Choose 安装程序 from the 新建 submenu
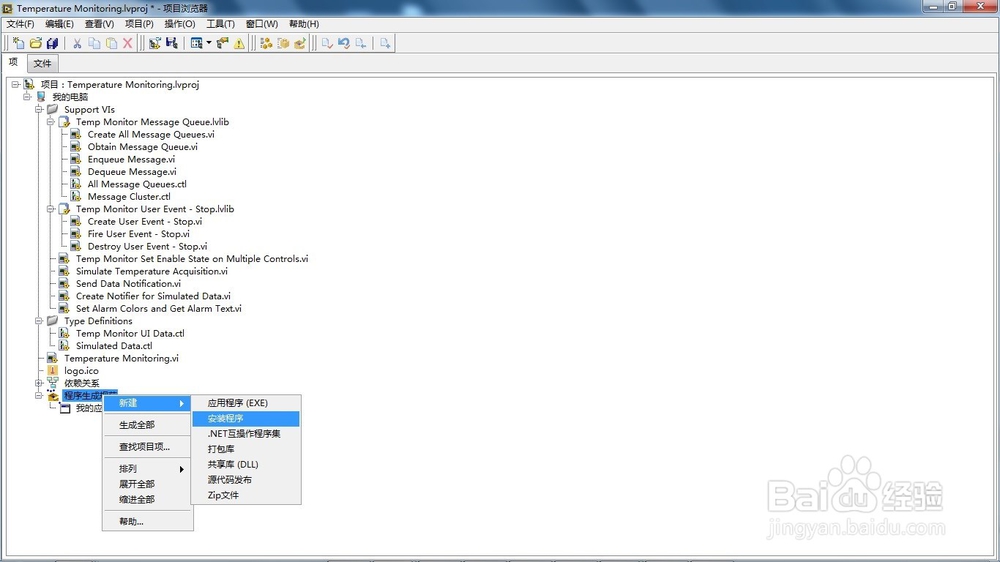This screenshot has height=562, width=1000. (x=246, y=418)
